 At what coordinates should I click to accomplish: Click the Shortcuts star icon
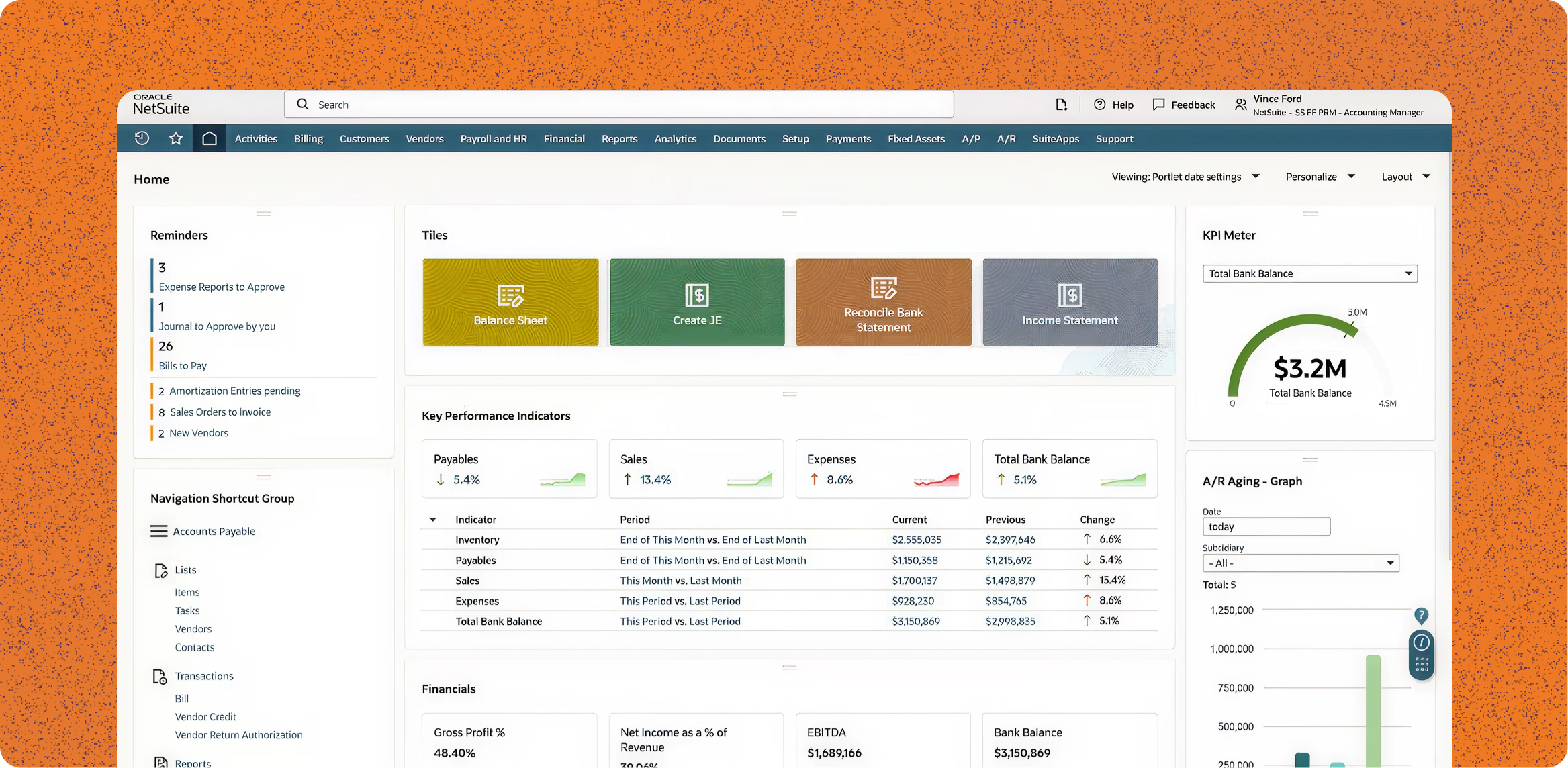tap(176, 138)
